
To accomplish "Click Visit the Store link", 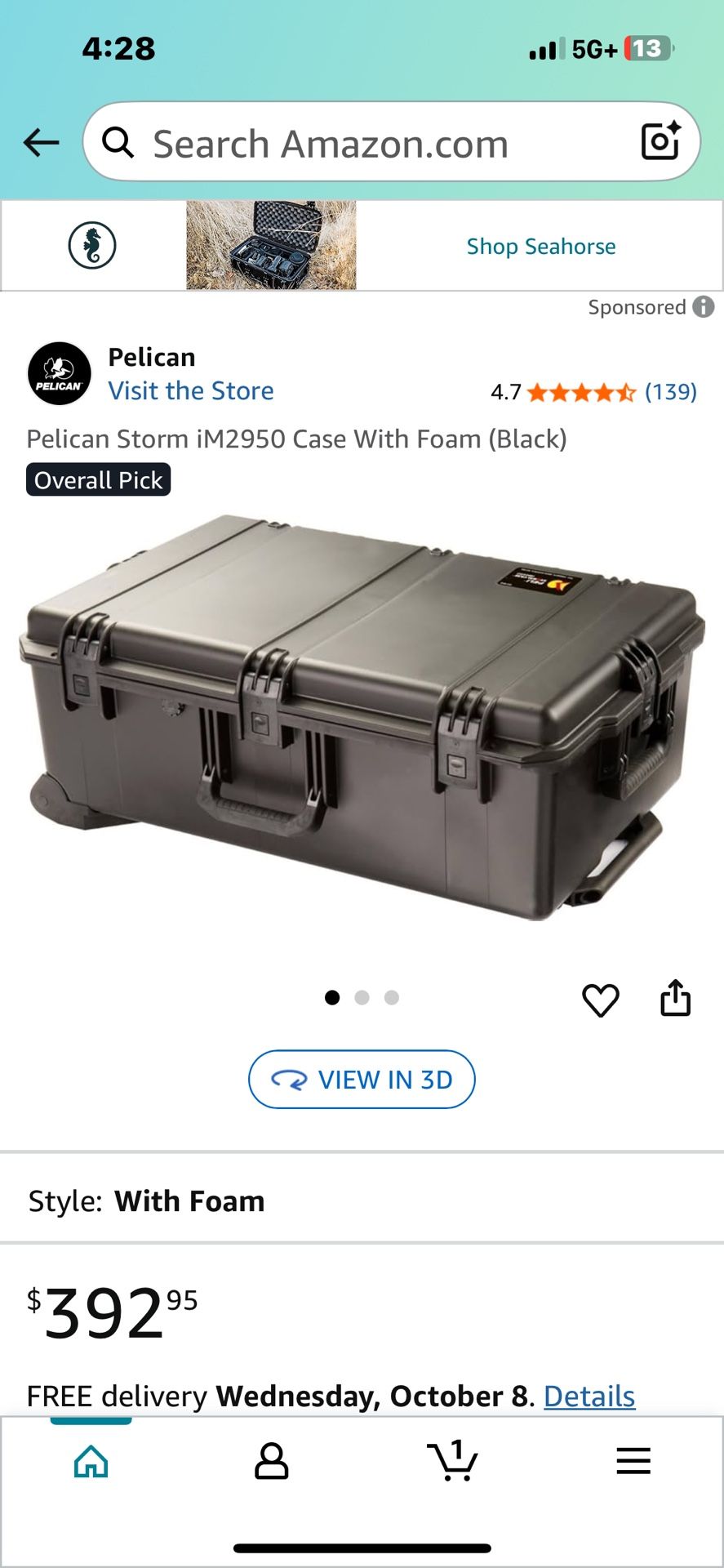I will [x=191, y=390].
